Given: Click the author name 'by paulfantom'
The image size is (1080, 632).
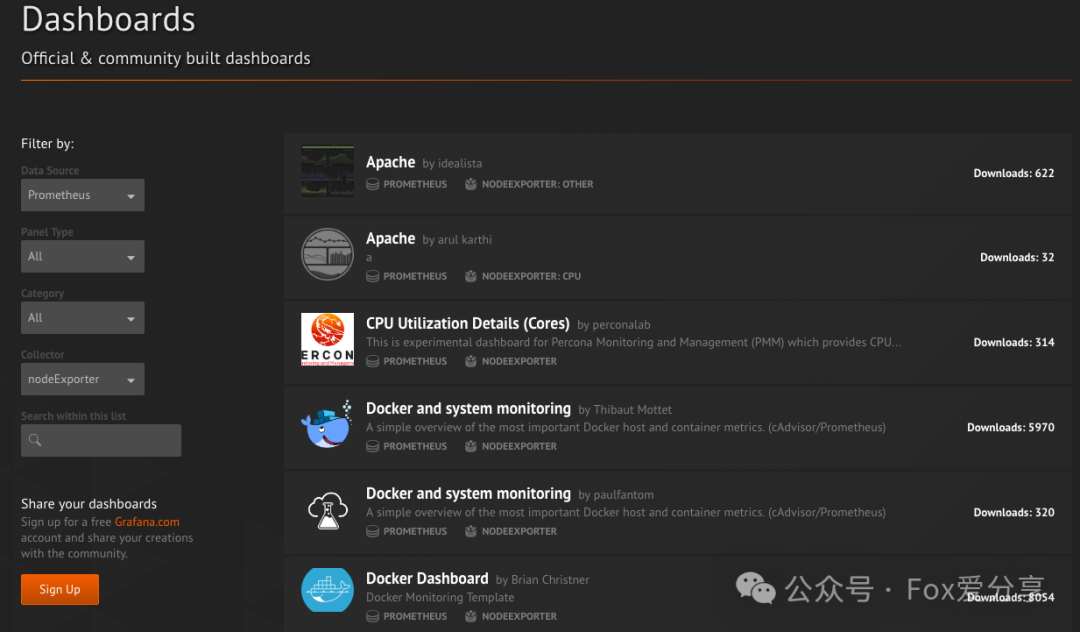Looking at the screenshot, I should tap(616, 495).
